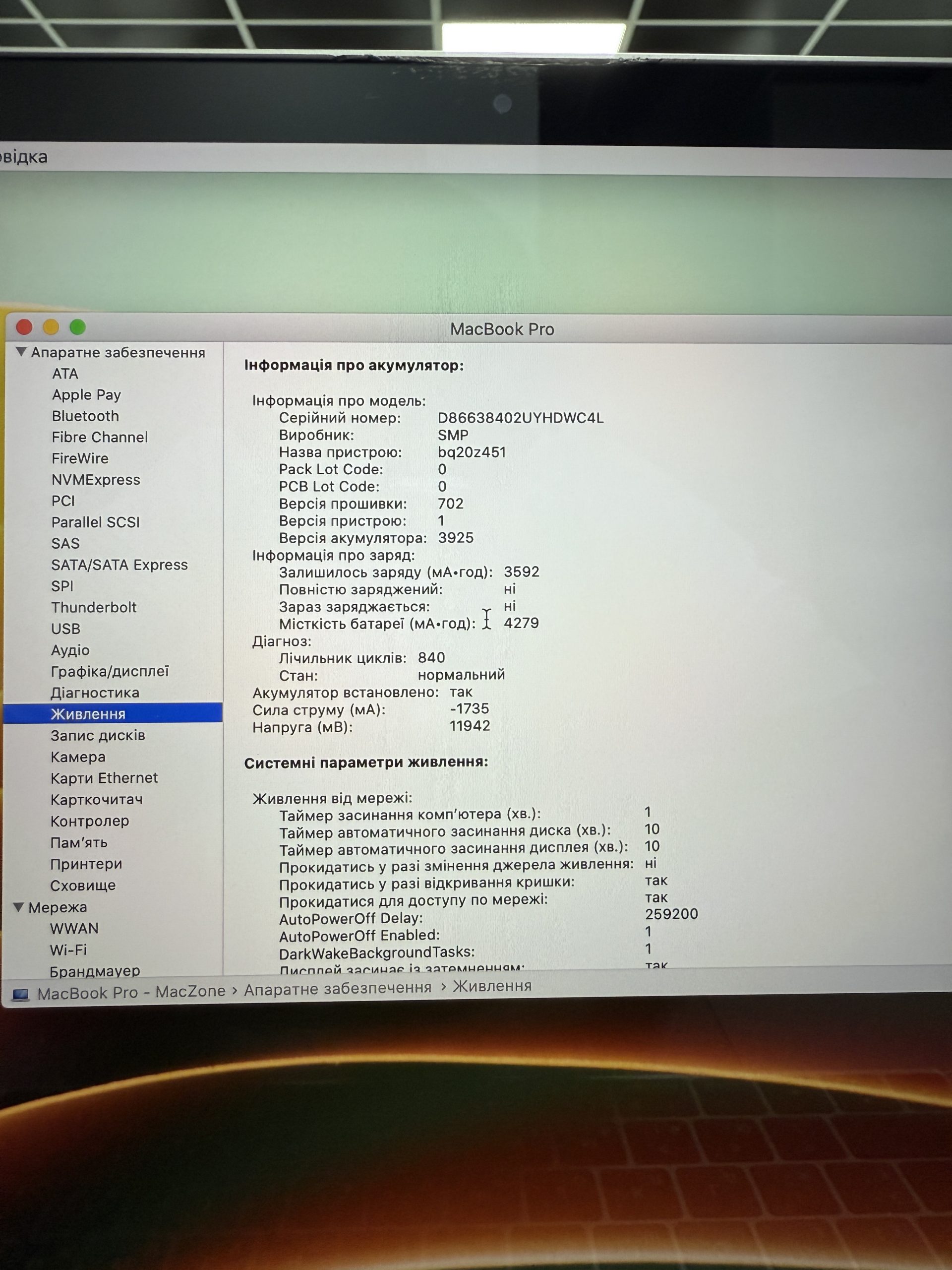Click the yellow minimize window button
952x1270 pixels.
51,327
